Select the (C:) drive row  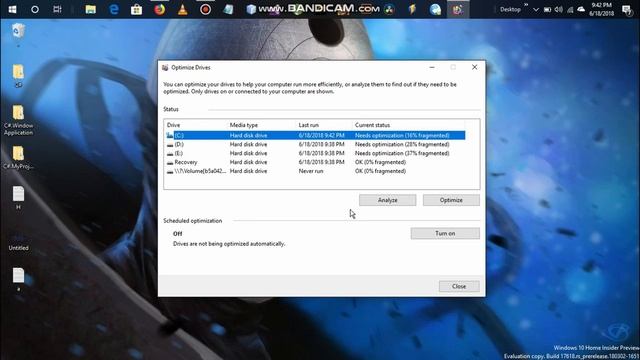(315, 135)
